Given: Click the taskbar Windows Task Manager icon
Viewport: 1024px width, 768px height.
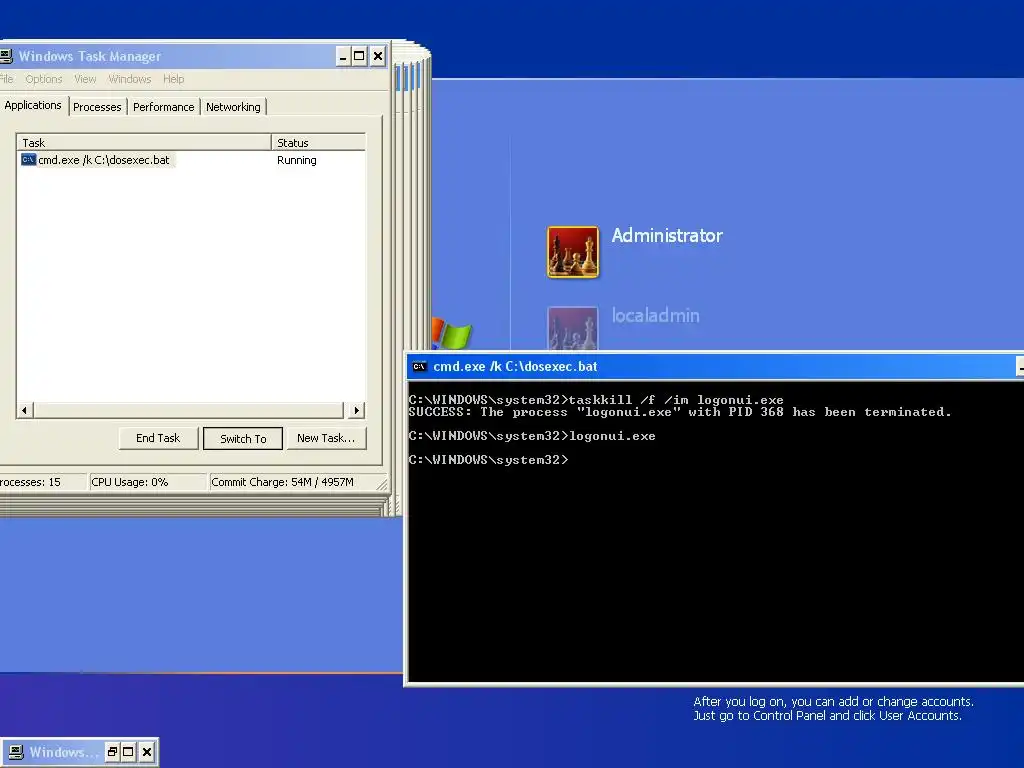Looking at the screenshot, I should tap(16, 752).
